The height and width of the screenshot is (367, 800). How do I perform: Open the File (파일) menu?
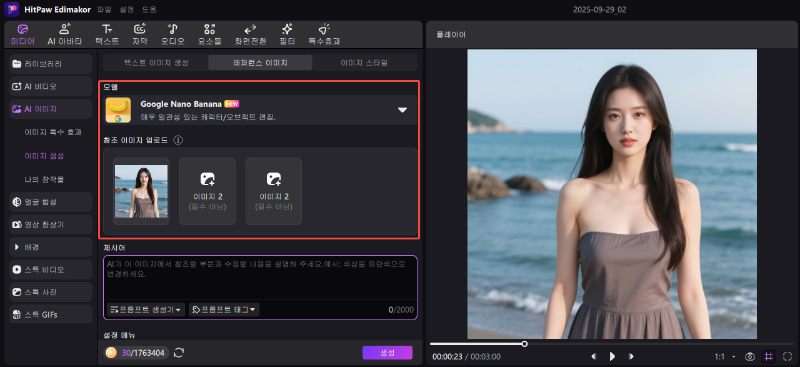(x=104, y=9)
